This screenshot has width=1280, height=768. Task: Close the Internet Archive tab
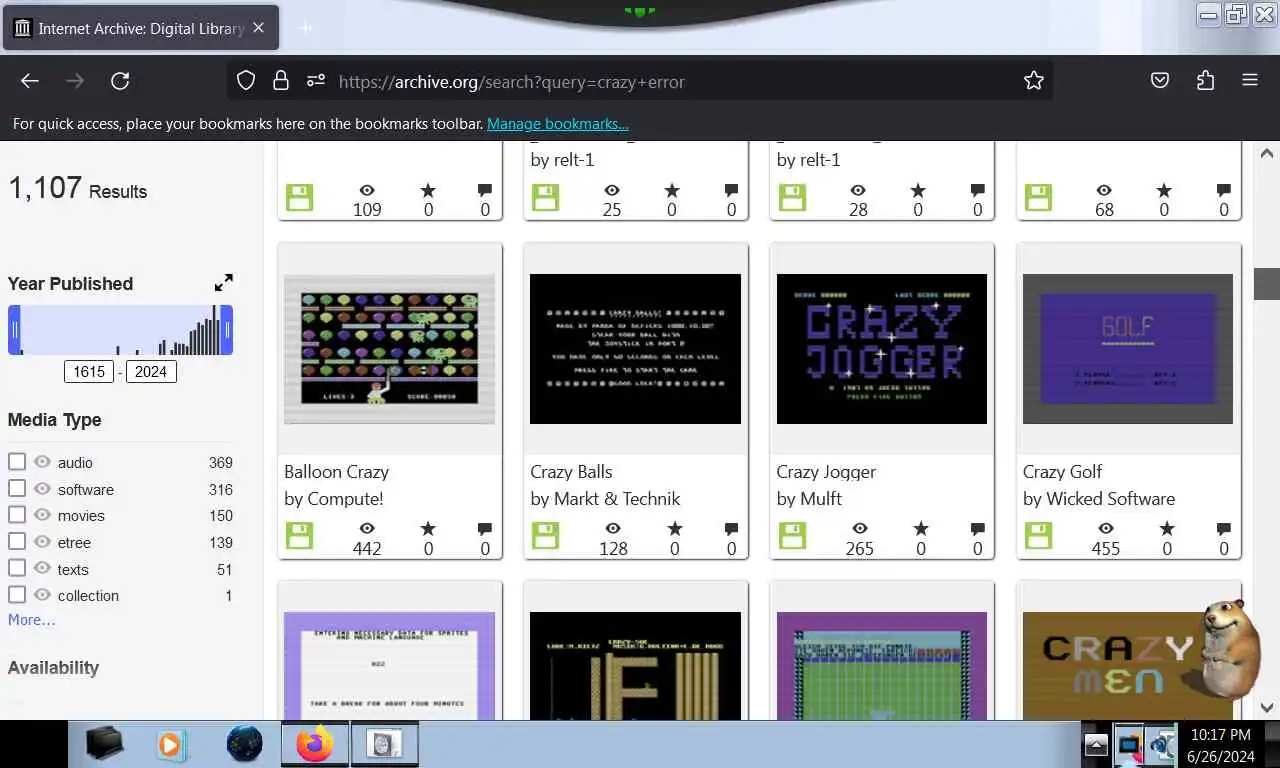pos(258,28)
